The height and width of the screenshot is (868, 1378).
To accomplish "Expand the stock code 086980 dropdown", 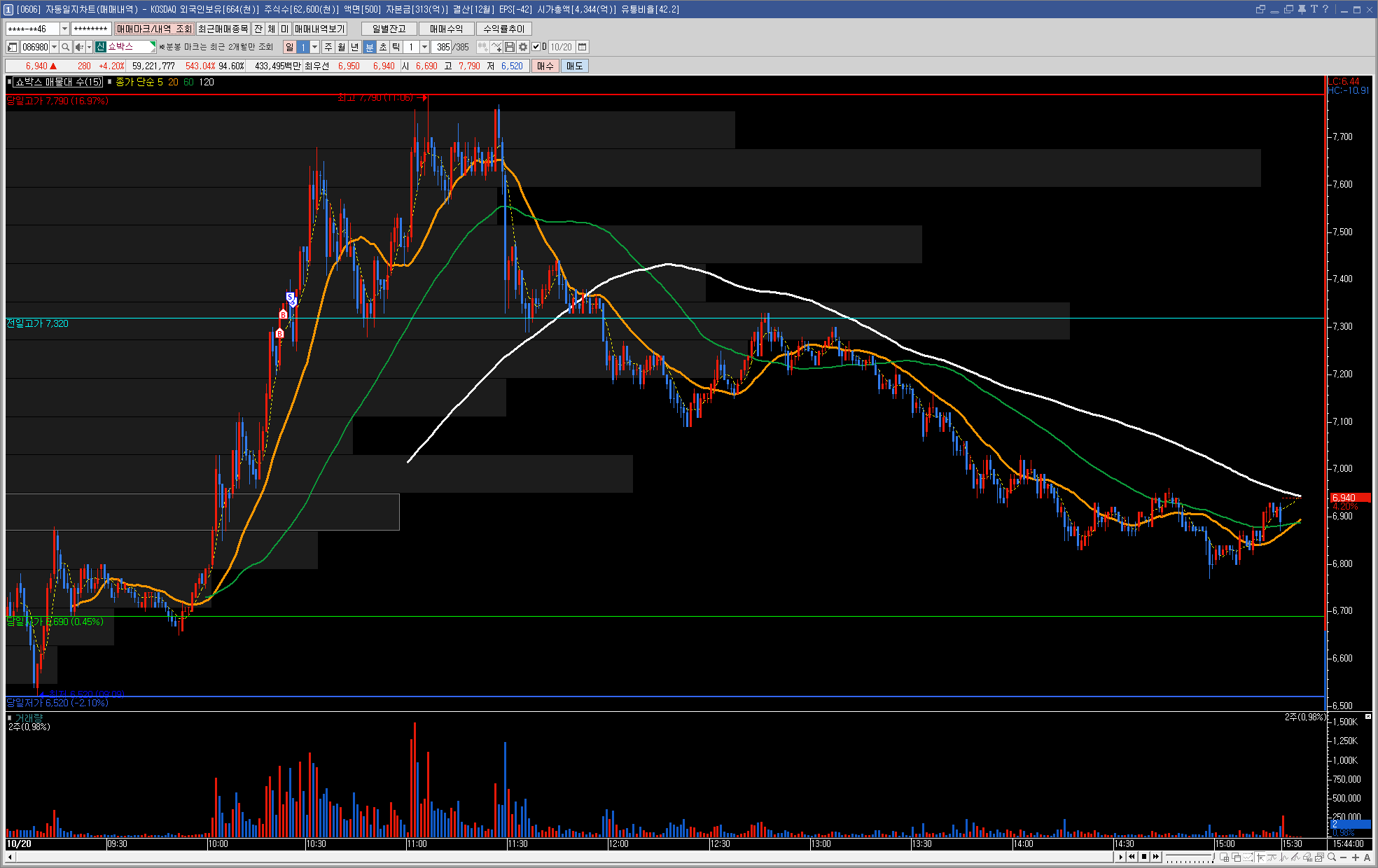I will pyautogui.click(x=54, y=47).
